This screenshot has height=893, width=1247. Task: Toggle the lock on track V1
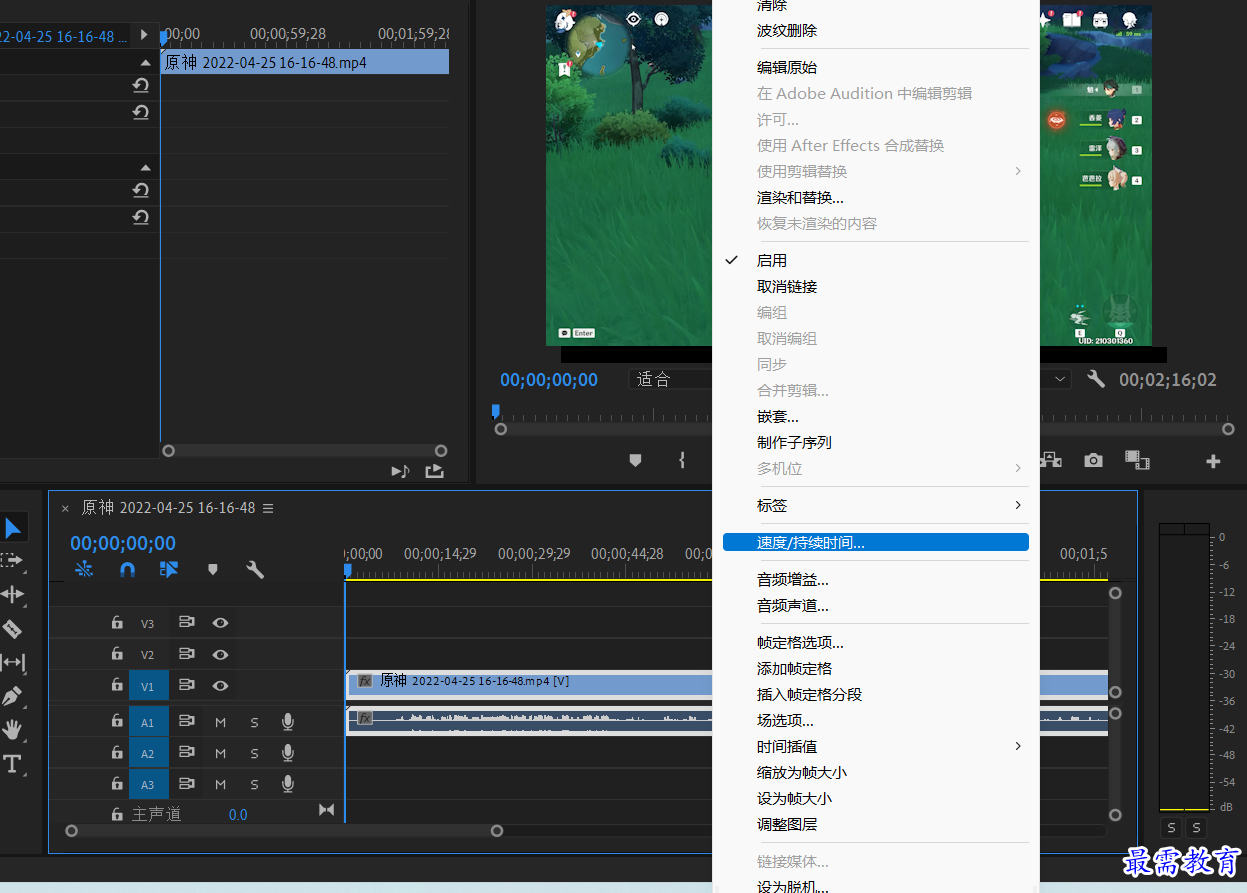[117, 686]
